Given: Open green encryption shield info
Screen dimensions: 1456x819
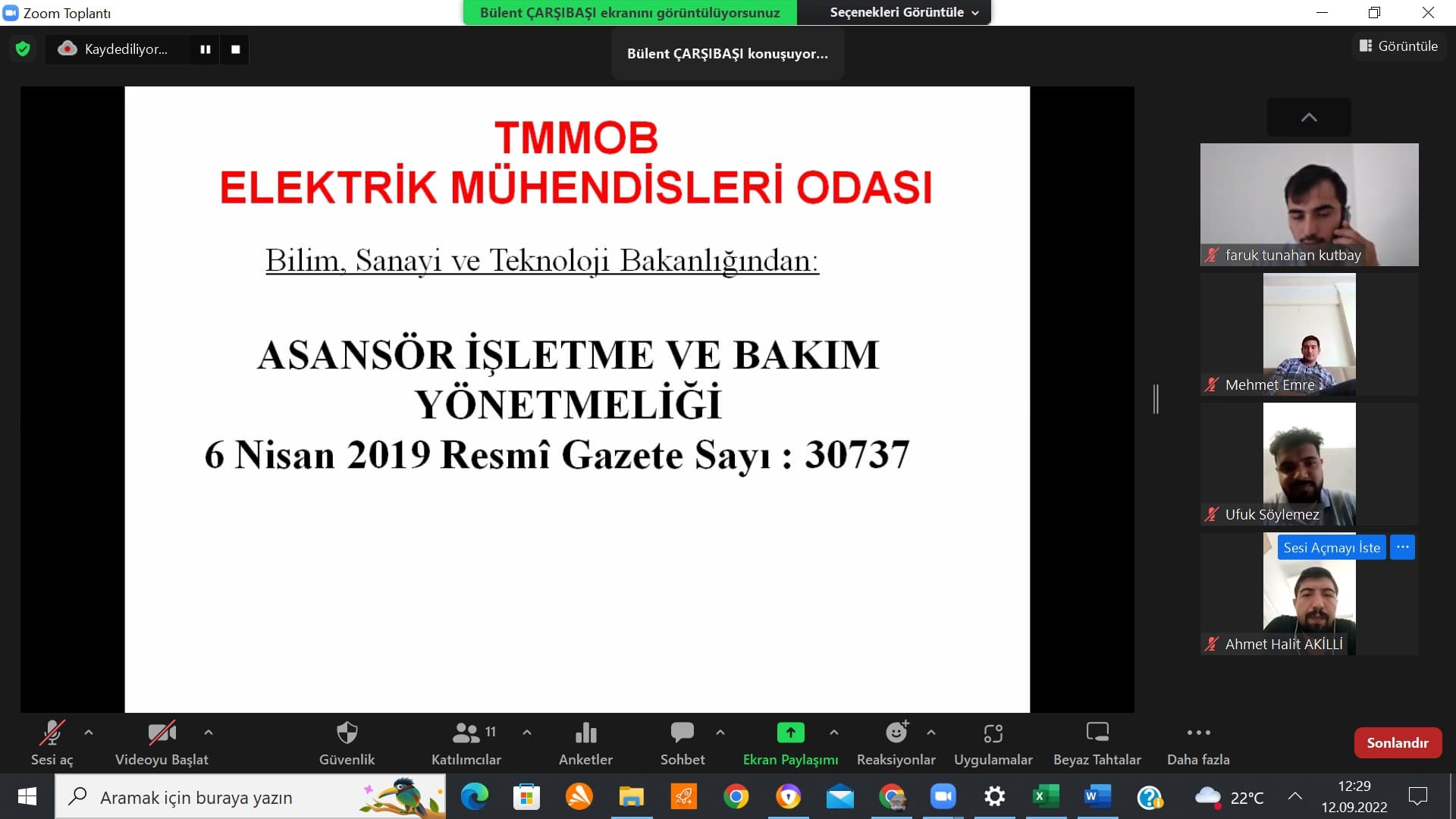Looking at the screenshot, I should pyautogui.click(x=23, y=49).
